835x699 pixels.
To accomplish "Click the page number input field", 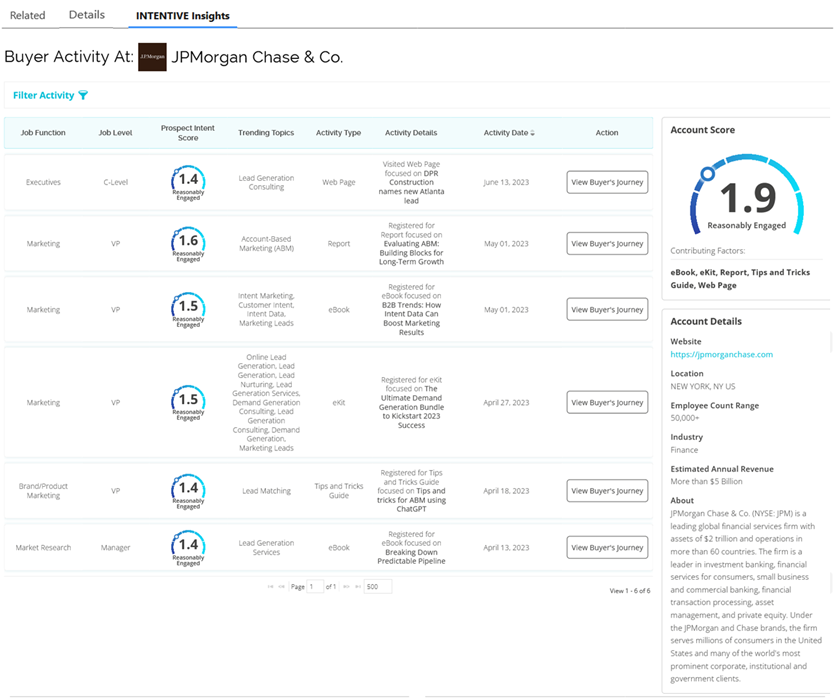I will 315,587.
